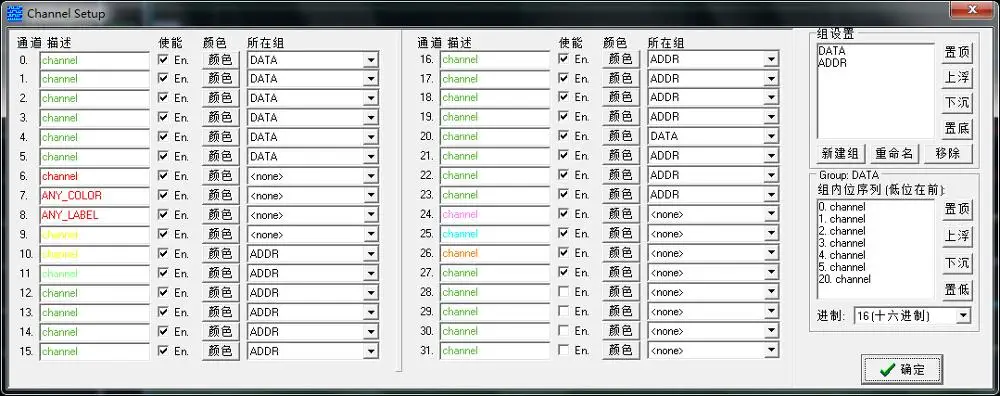
Task: Click 置顶 in the bit sequence panel
Action: pos(957,209)
